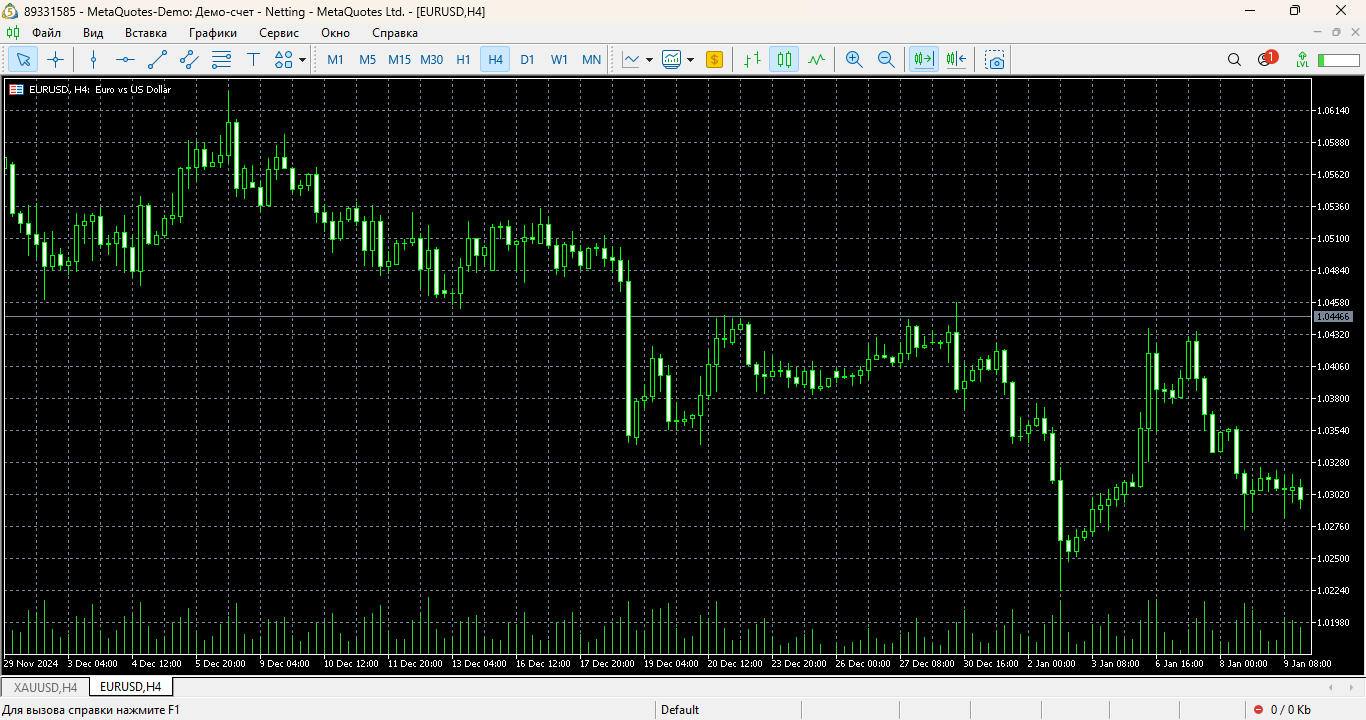Activate the Trendline drawing tool
1366x720 pixels.
click(156, 59)
